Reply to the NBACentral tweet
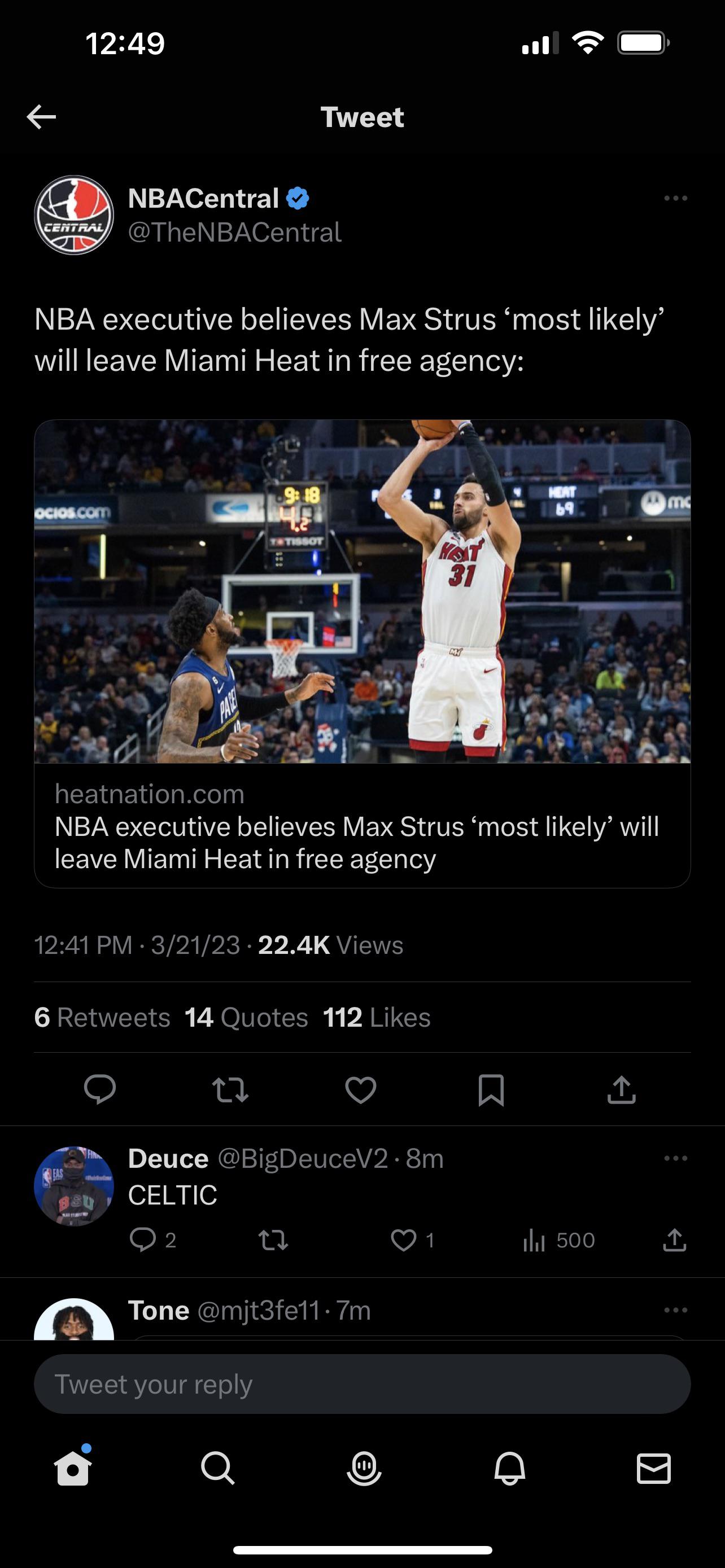The height and width of the screenshot is (1568, 725). coord(100,1089)
